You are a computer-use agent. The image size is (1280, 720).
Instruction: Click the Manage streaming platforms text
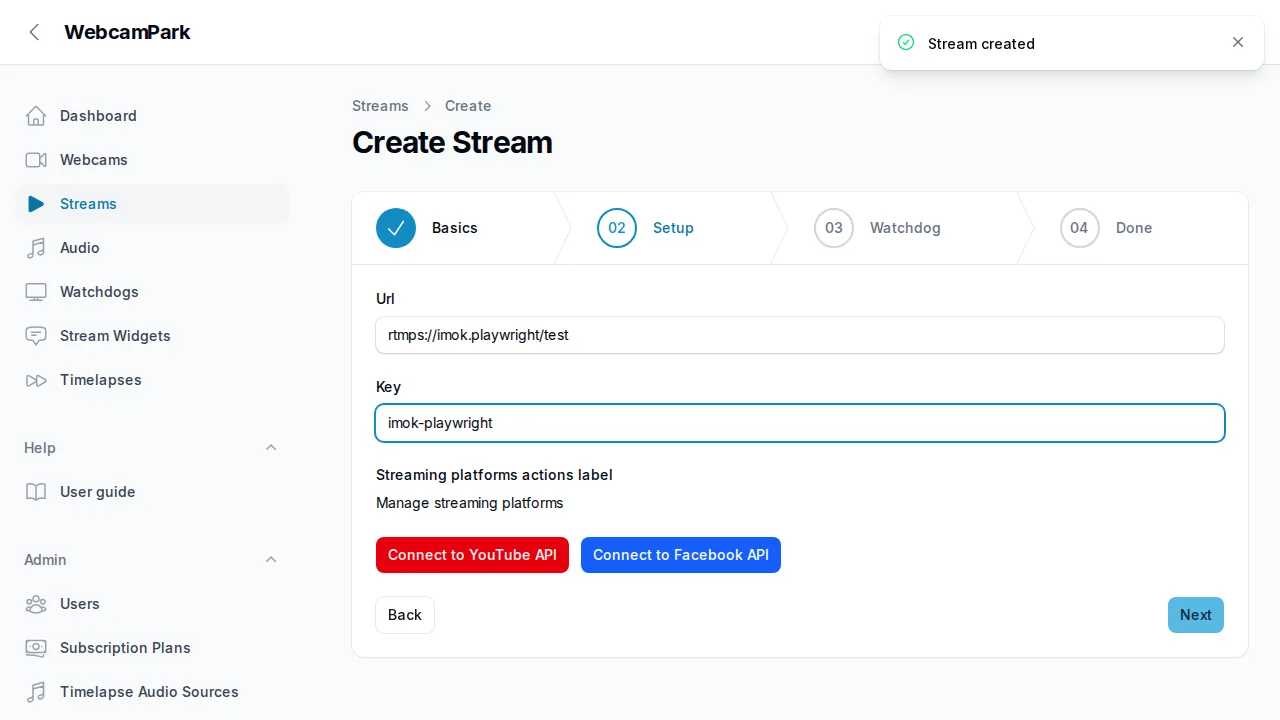coord(470,503)
